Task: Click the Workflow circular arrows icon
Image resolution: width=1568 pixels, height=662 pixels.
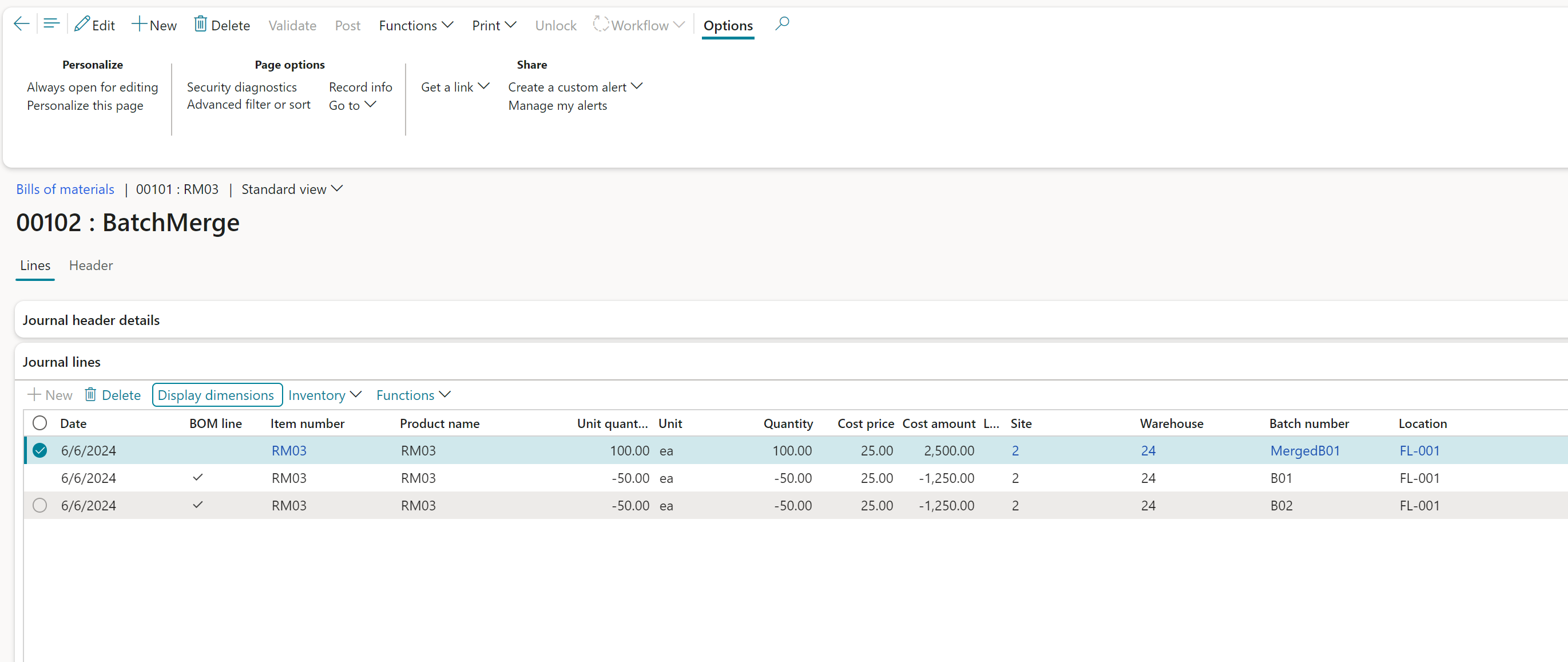Action: [601, 25]
